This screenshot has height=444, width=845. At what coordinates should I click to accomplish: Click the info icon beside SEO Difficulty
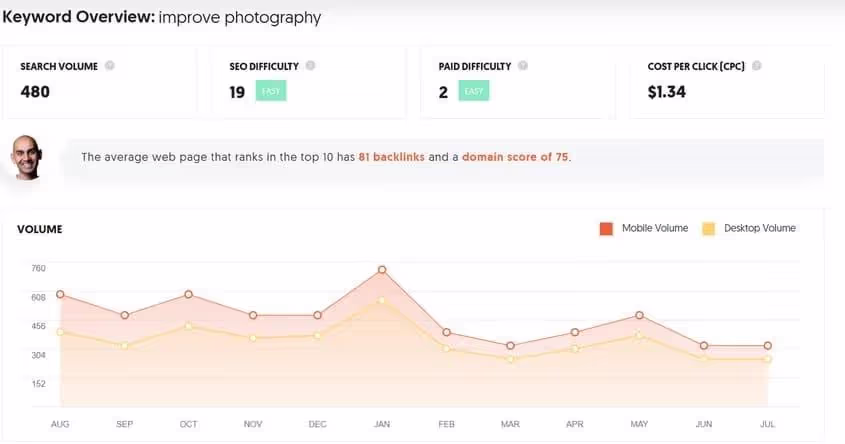(310, 66)
